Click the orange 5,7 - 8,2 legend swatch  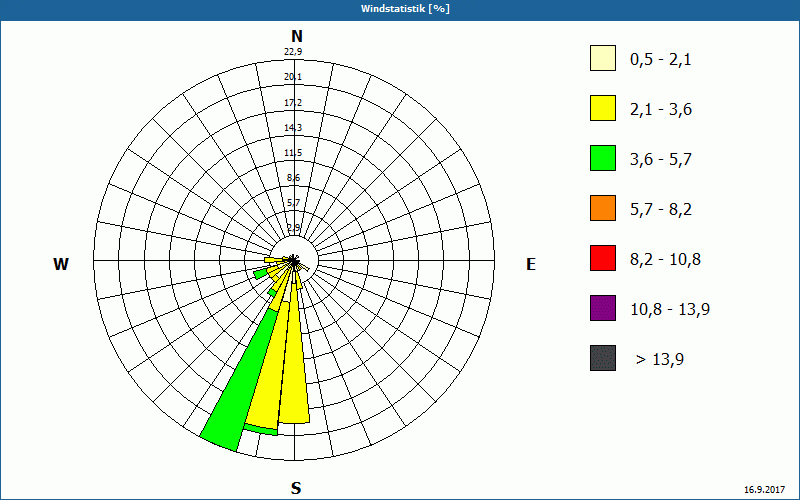[x=603, y=208]
